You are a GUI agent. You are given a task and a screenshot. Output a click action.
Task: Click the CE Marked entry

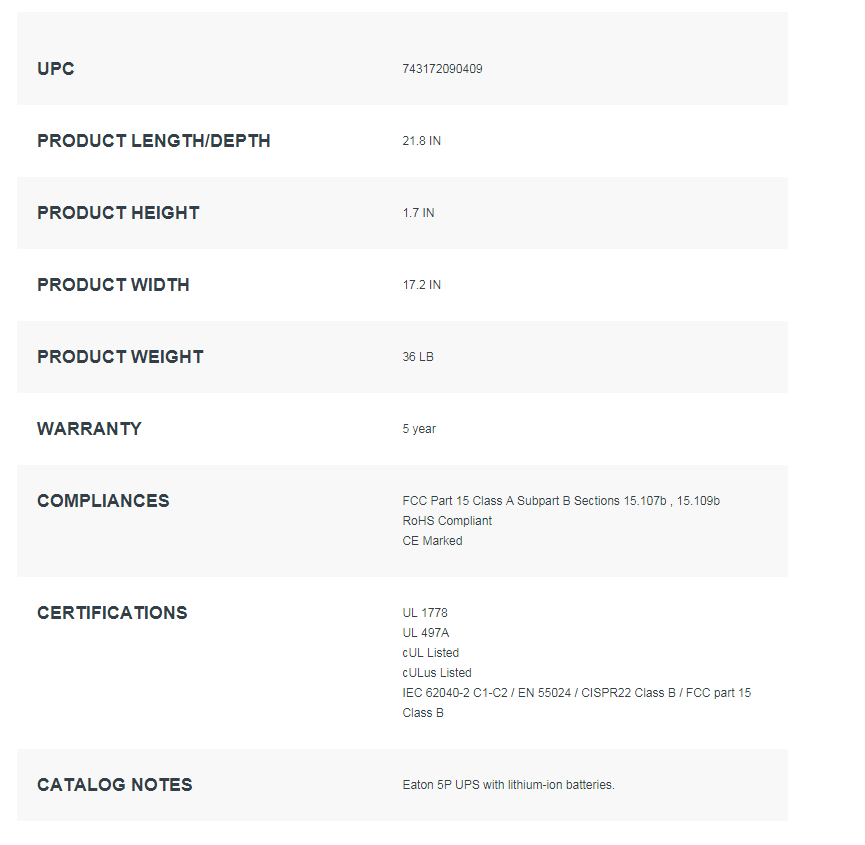[x=432, y=541]
